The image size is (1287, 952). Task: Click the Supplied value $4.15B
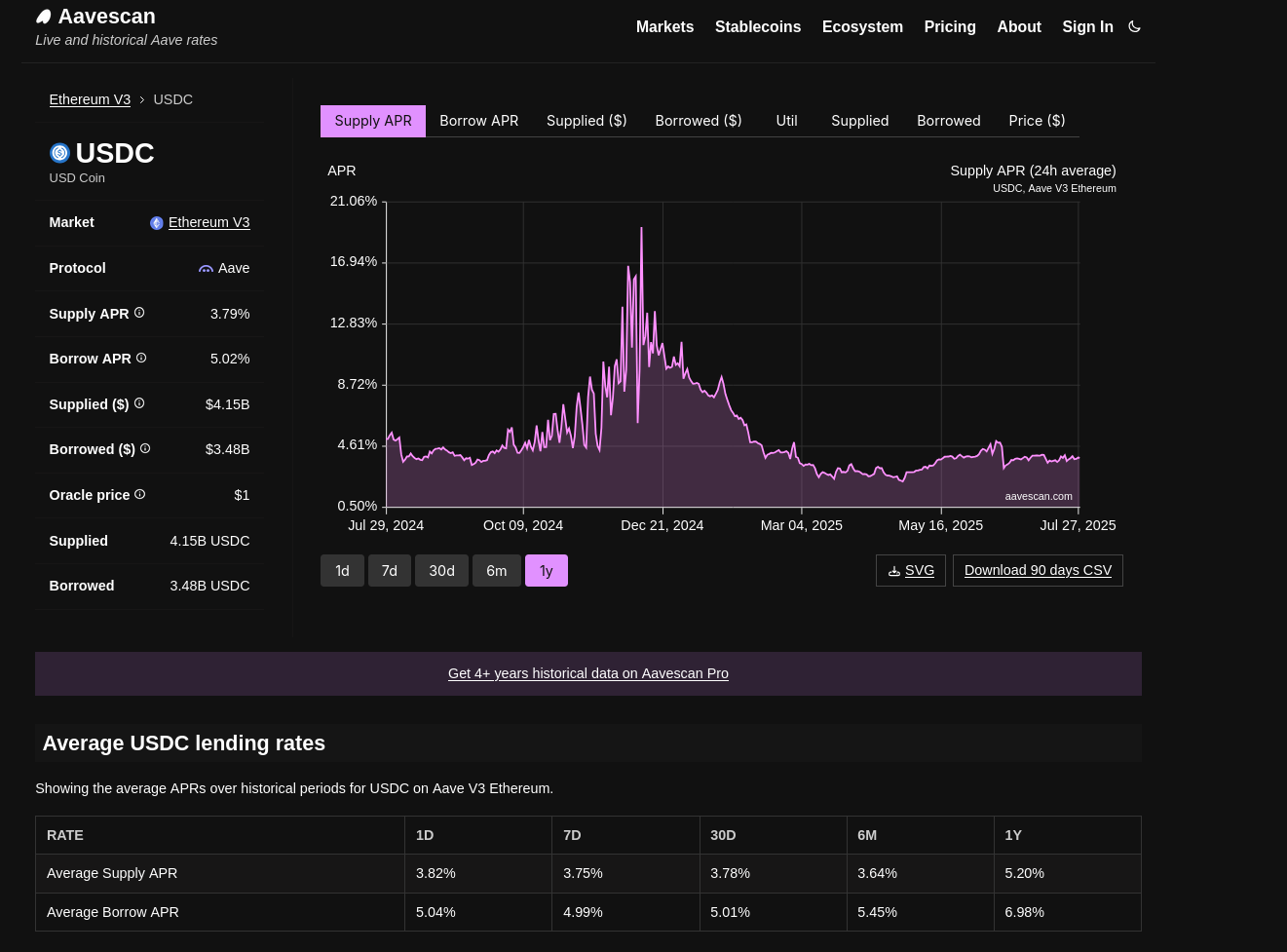tap(227, 404)
